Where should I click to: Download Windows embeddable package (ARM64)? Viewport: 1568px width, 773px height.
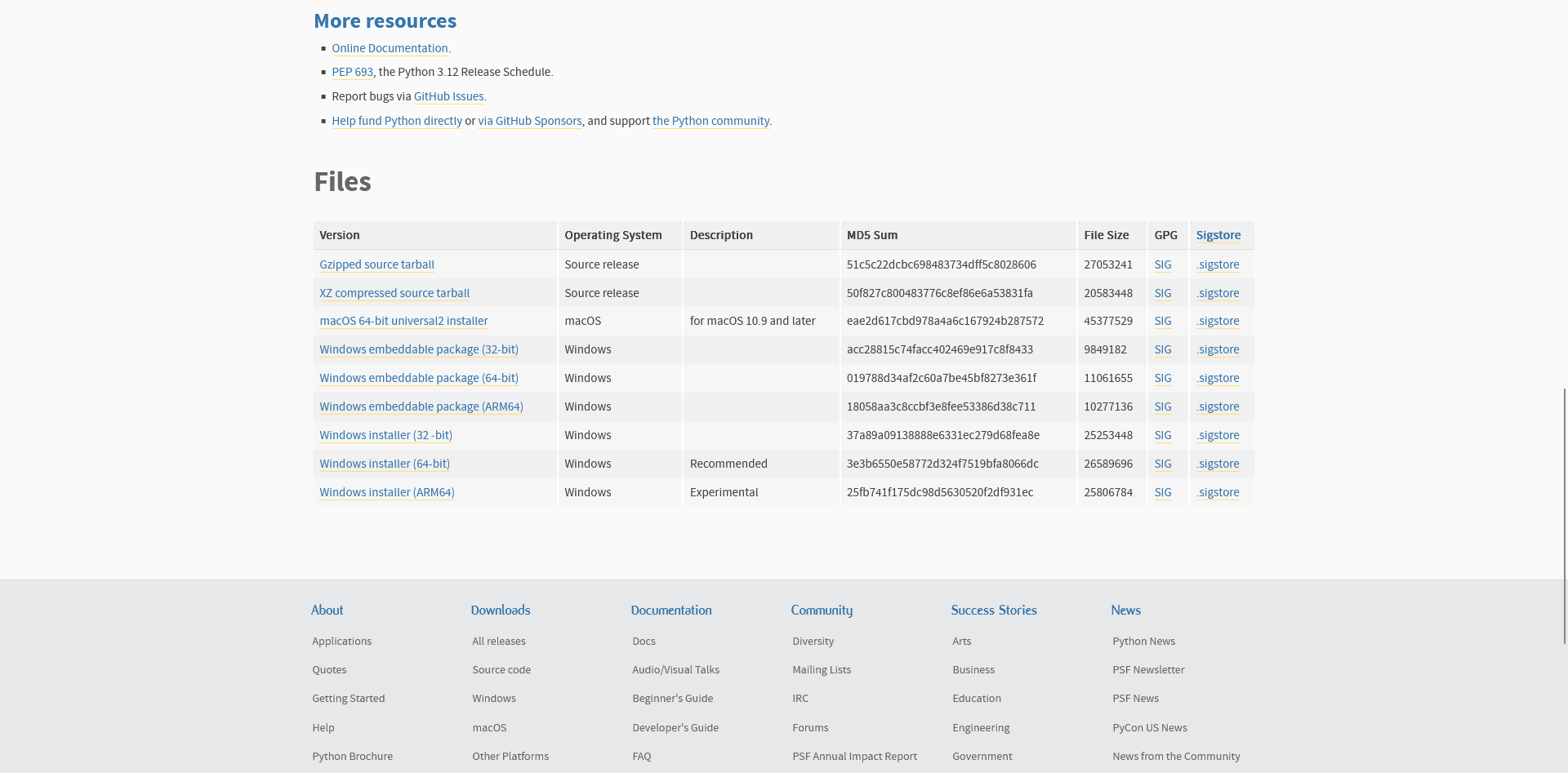tap(421, 406)
